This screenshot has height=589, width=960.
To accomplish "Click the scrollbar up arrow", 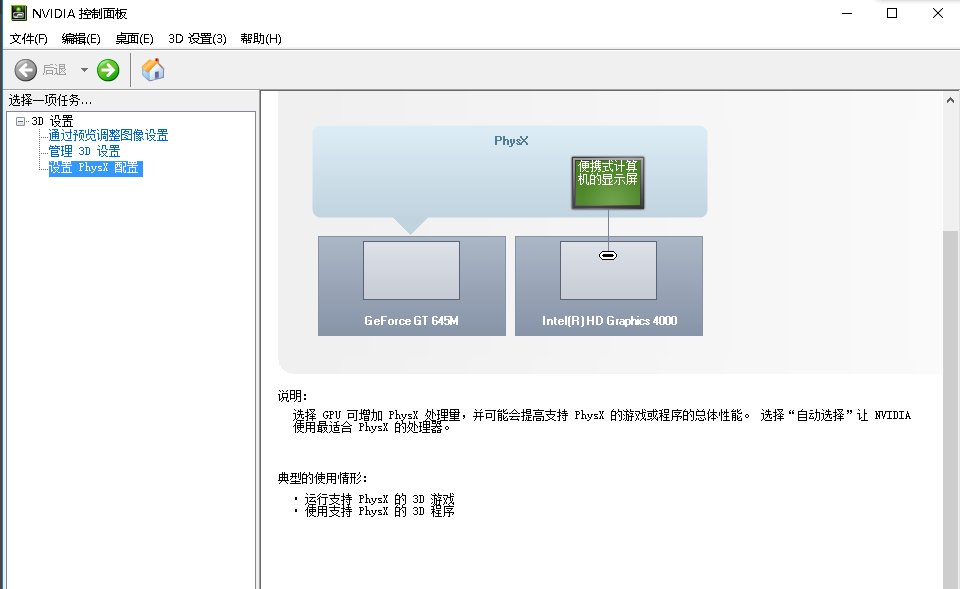I will tap(951, 98).
